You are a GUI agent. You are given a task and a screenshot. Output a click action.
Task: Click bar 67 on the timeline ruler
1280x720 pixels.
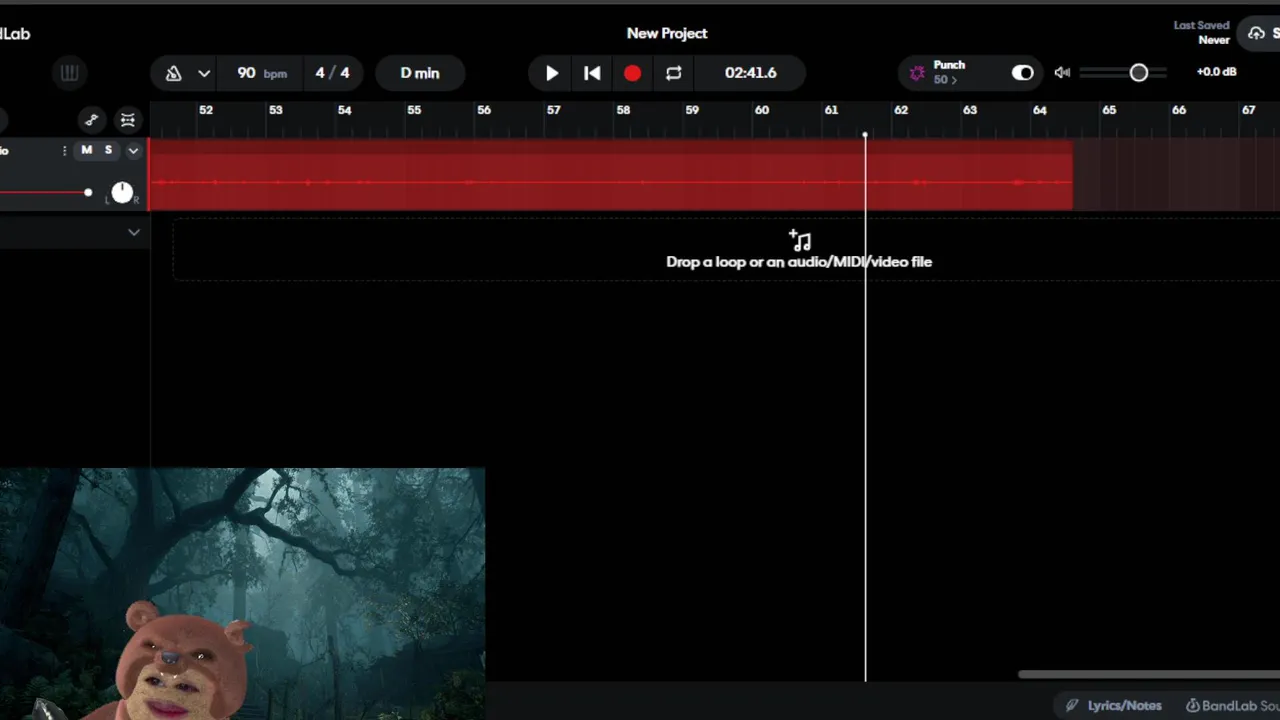[x=1248, y=110]
